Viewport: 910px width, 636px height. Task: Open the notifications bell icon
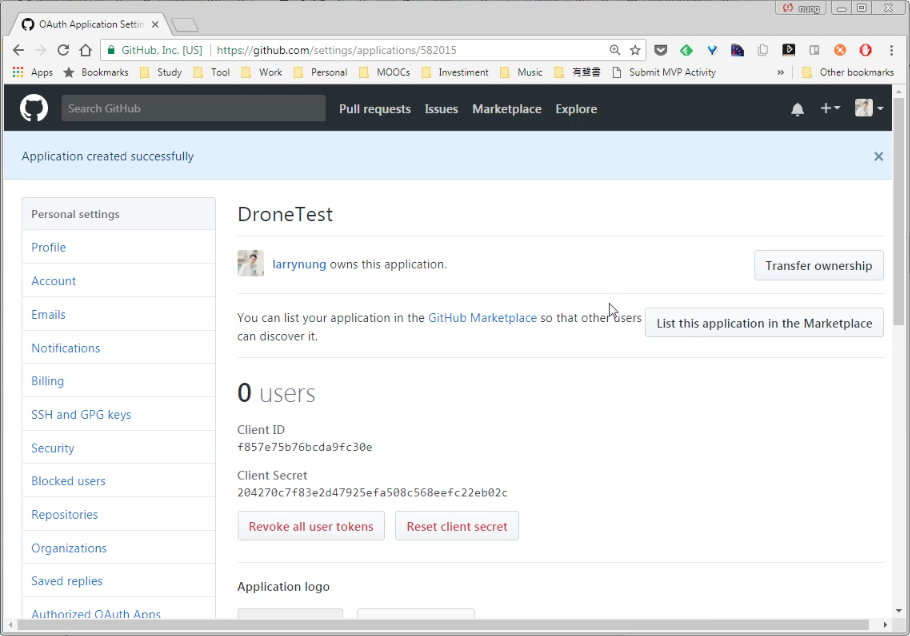[x=797, y=109]
